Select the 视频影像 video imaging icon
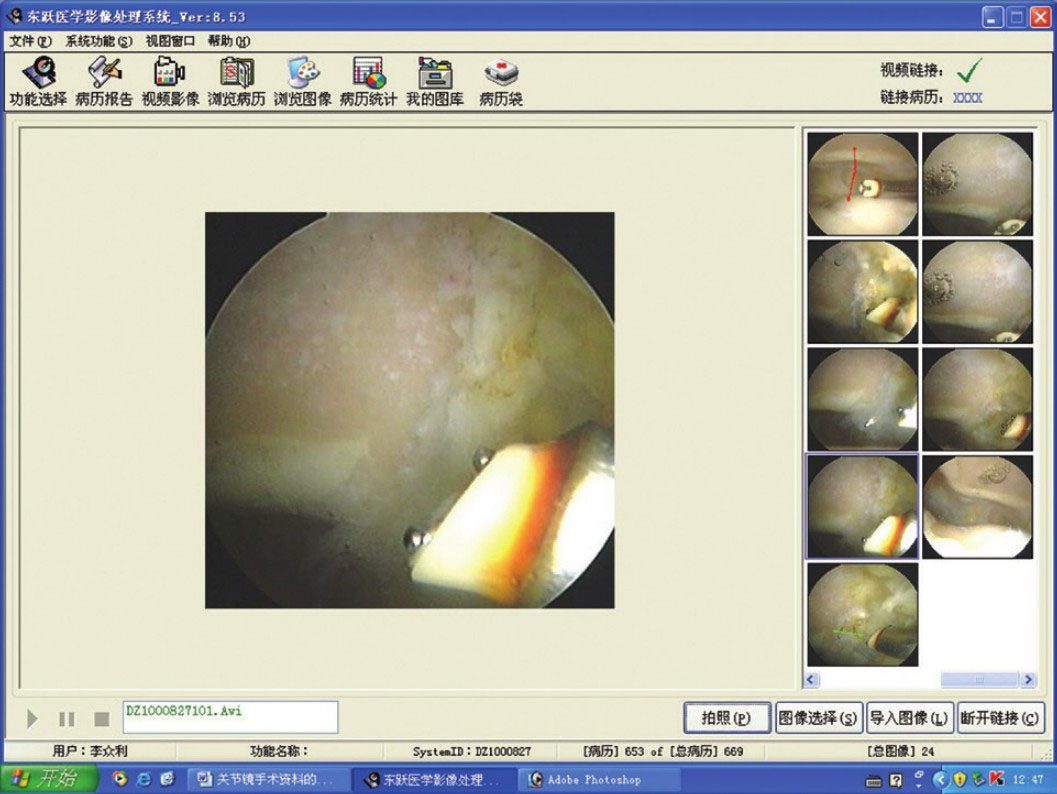 coord(170,82)
